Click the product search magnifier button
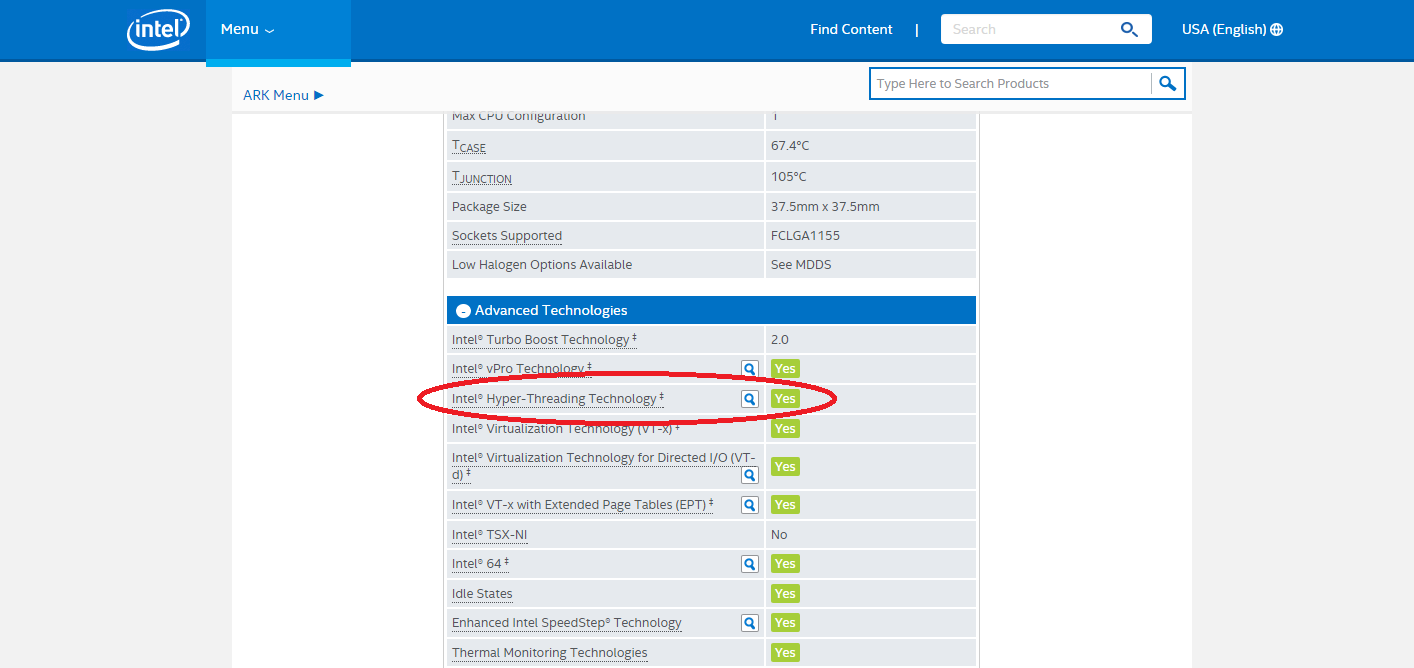Screen dimensions: 1414x668 point(1168,84)
